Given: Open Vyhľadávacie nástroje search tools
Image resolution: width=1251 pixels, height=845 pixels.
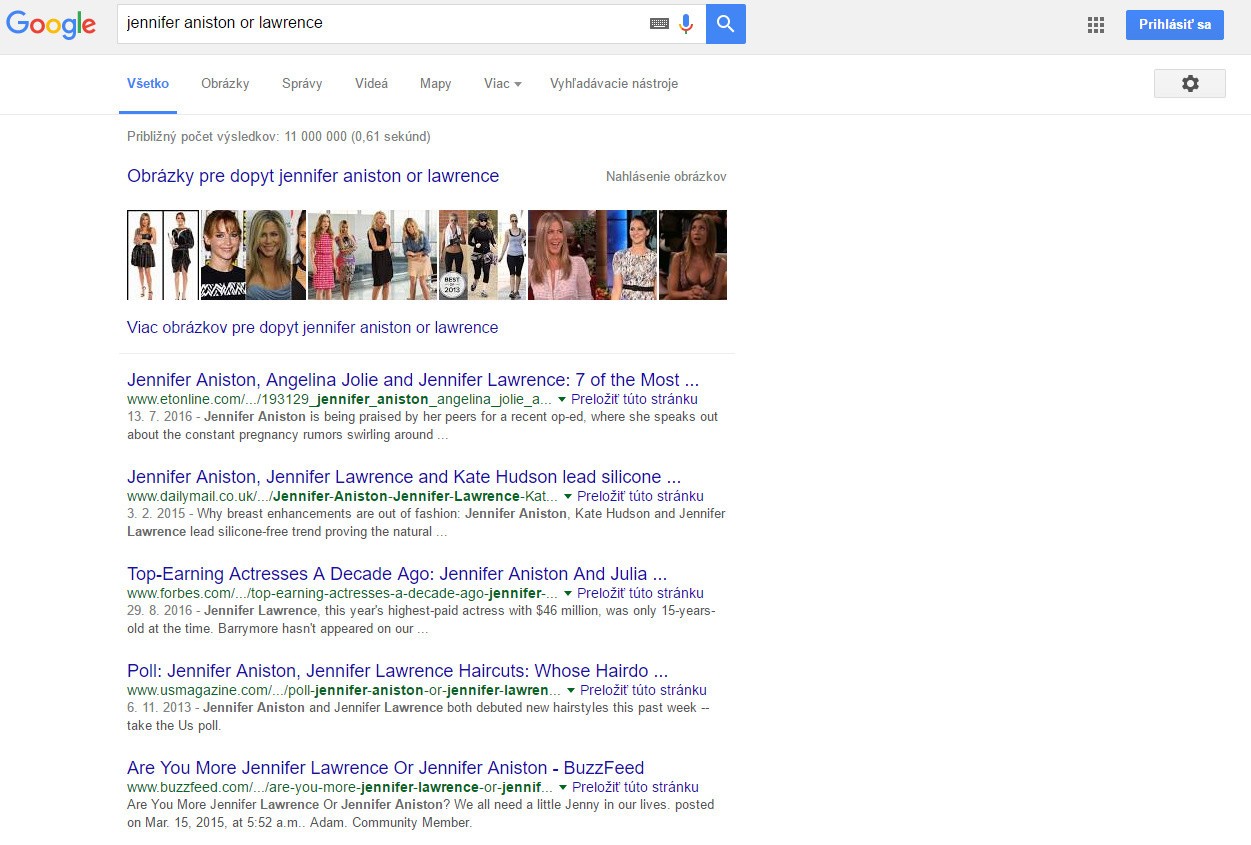Looking at the screenshot, I should [614, 84].
